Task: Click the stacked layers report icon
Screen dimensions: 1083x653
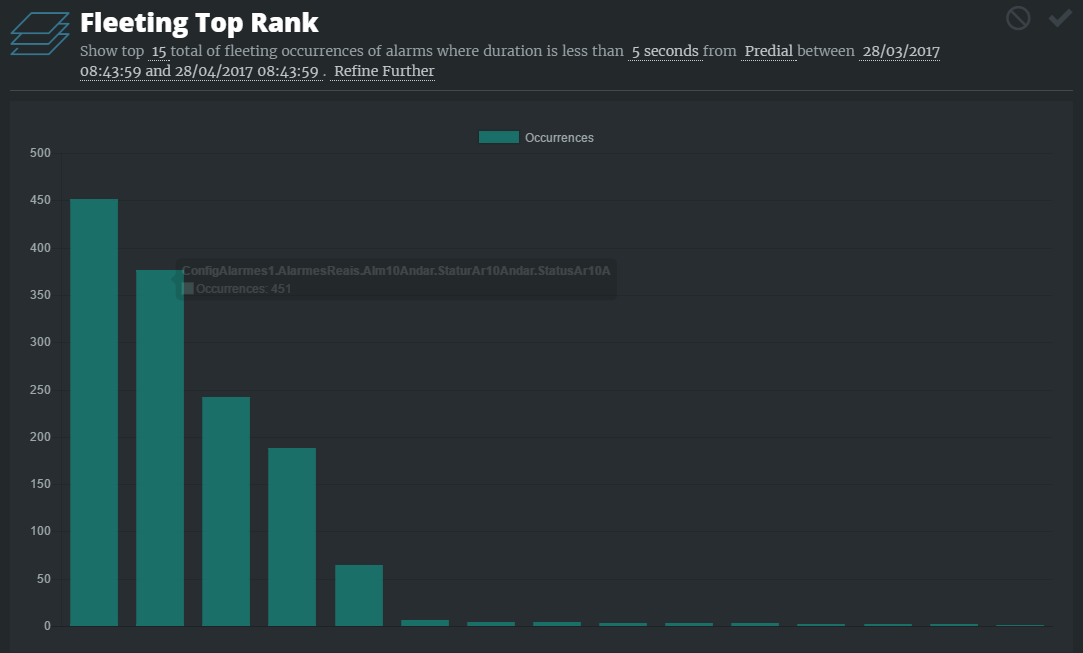Action: 40,34
